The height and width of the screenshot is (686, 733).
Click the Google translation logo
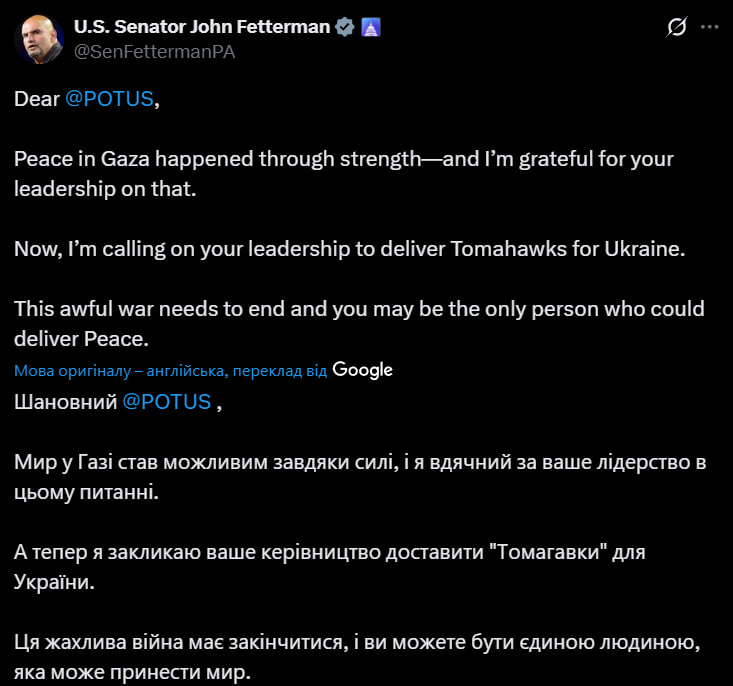tap(362, 370)
